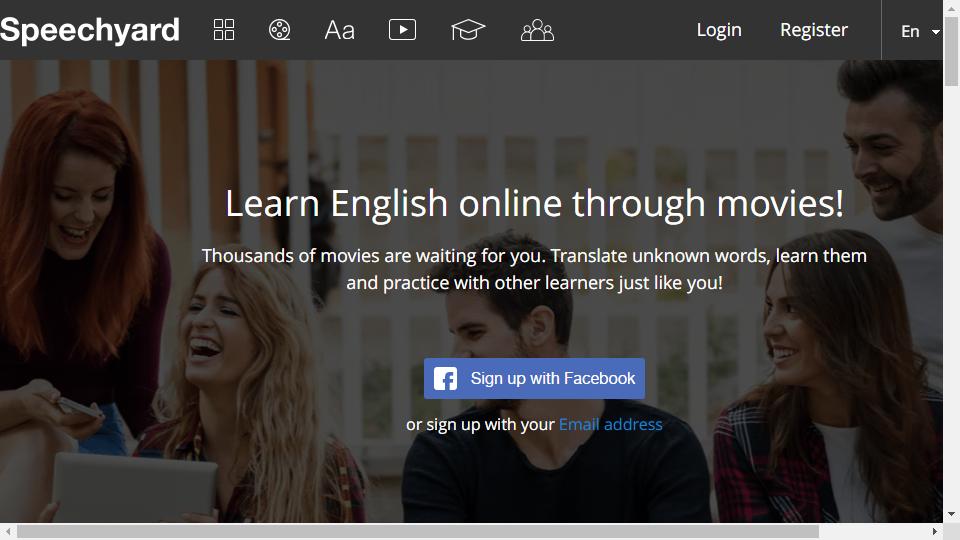960x540 pixels.
Task: Click the horizontal scrollbar right arrow
Action: point(935,531)
